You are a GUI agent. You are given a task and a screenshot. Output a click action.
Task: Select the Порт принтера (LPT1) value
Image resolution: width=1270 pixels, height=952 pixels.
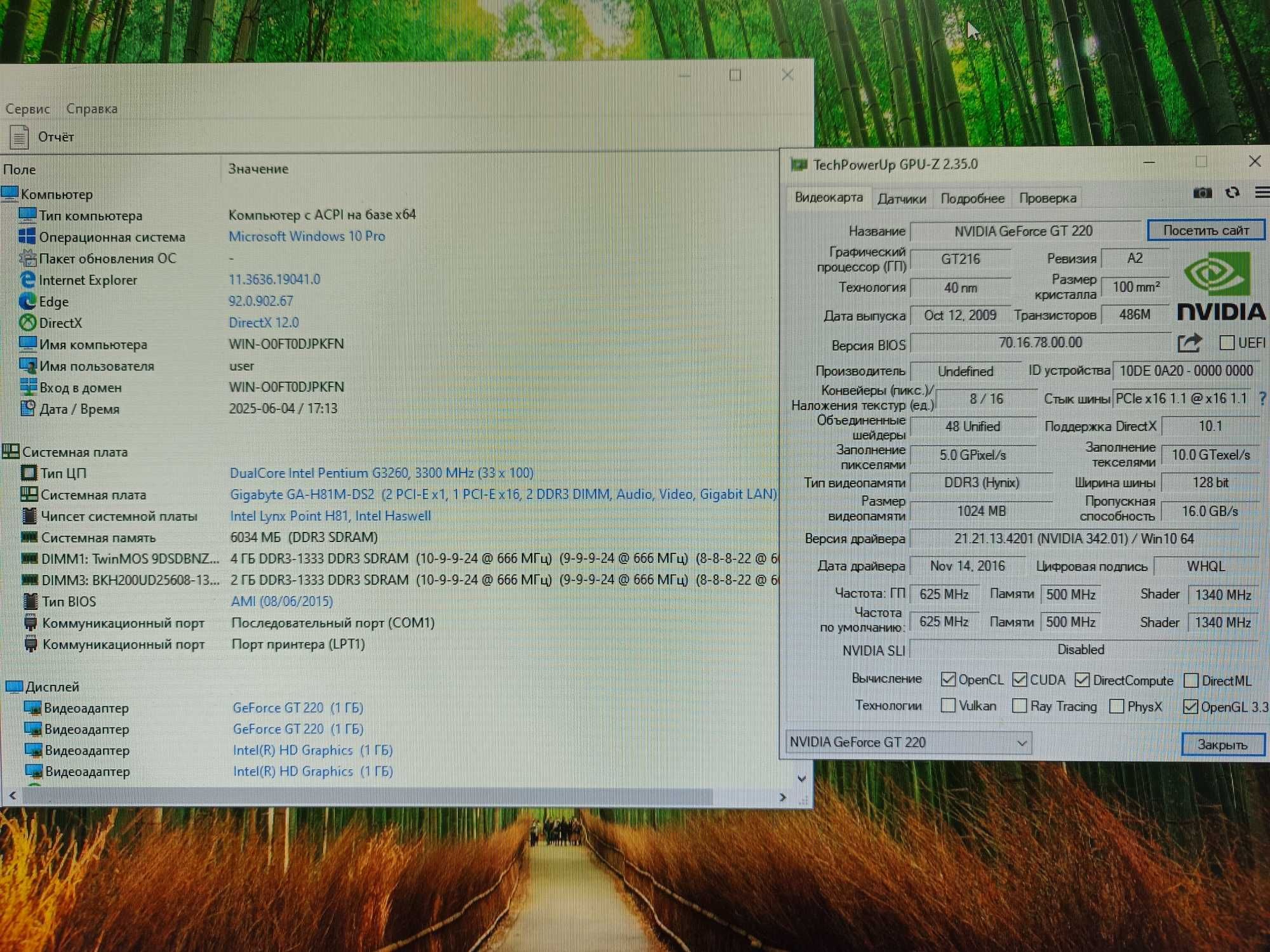298,644
